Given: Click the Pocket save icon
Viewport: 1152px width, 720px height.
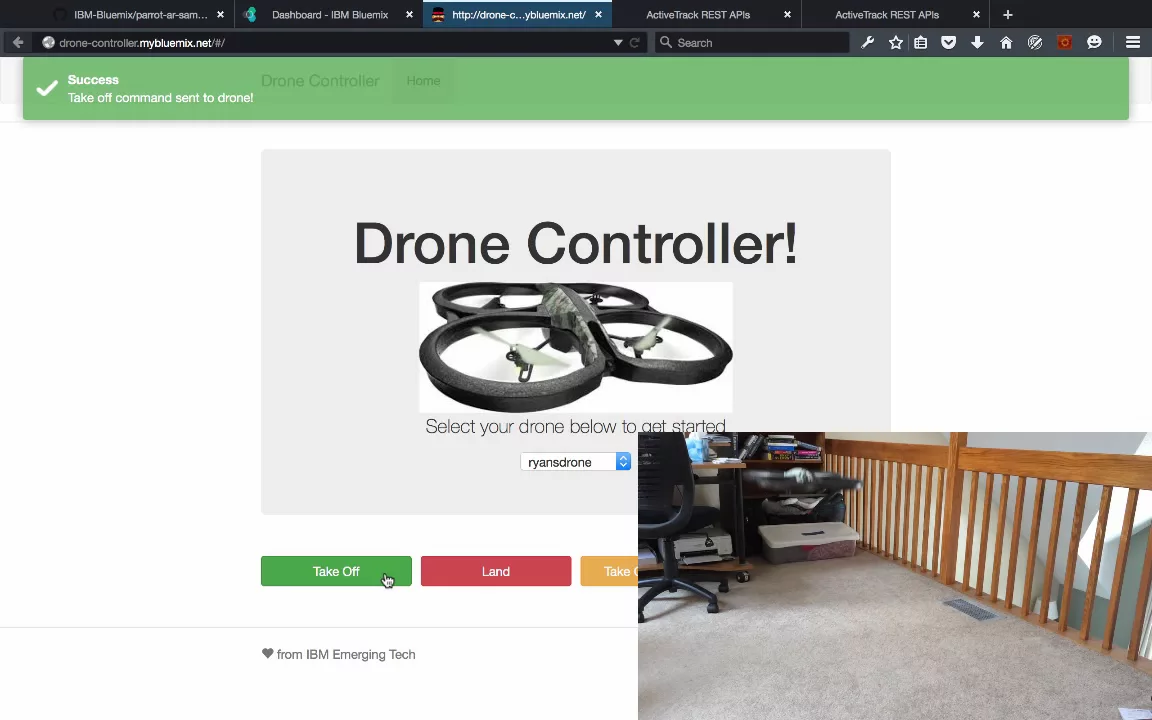Looking at the screenshot, I should [x=948, y=43].
